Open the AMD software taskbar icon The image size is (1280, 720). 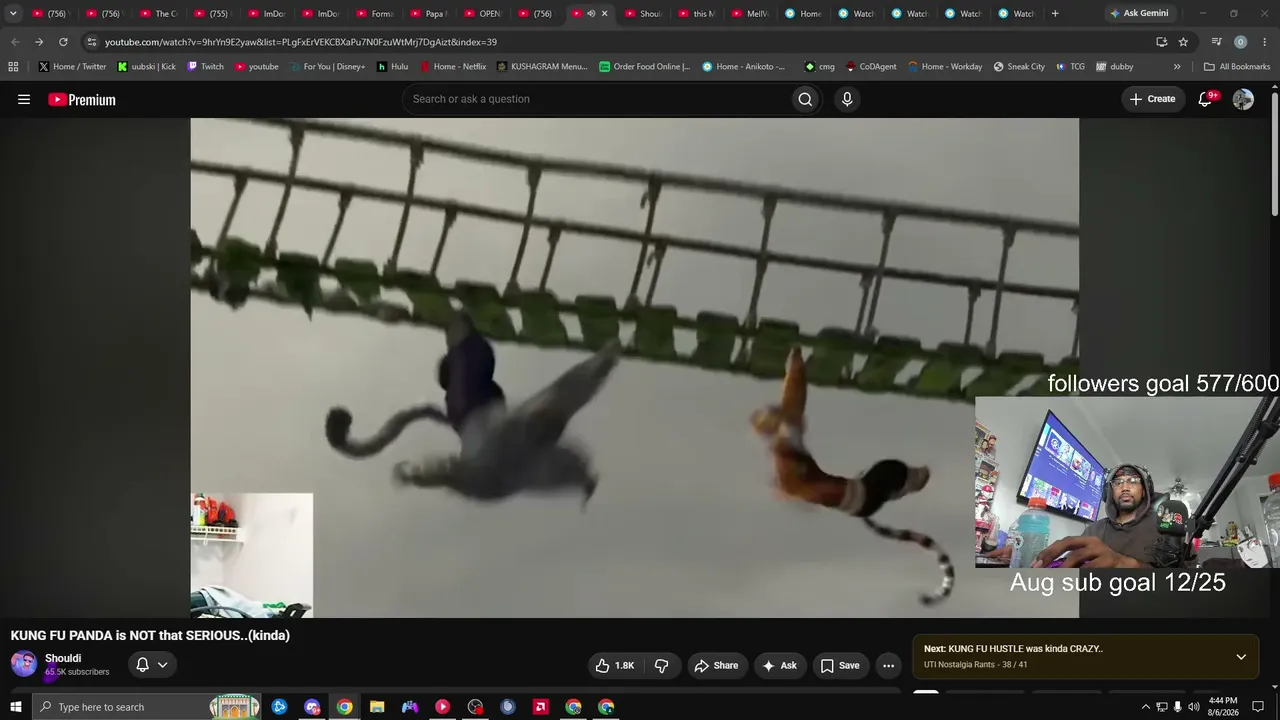point(541,707)
